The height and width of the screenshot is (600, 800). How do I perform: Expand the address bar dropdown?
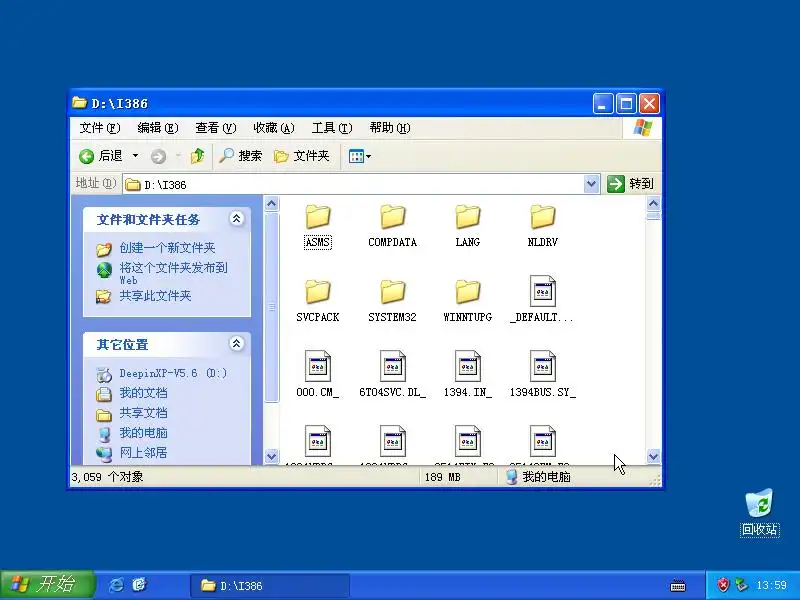tap(591, 184)
